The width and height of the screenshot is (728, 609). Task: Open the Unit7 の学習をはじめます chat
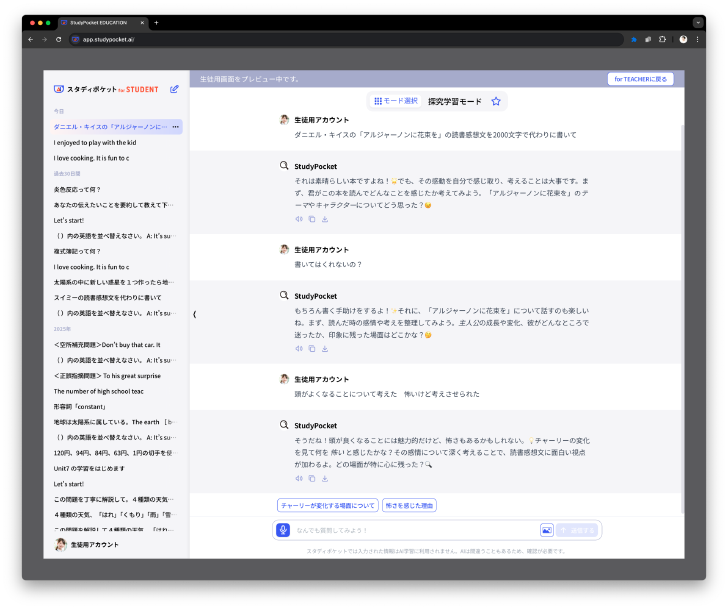(89, 468)
